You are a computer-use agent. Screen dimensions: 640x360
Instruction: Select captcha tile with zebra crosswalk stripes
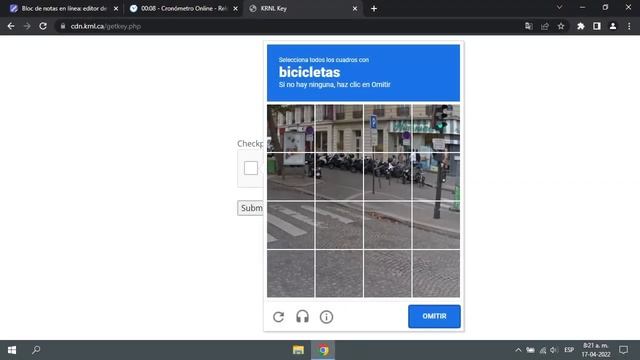[x=291, y=225]
